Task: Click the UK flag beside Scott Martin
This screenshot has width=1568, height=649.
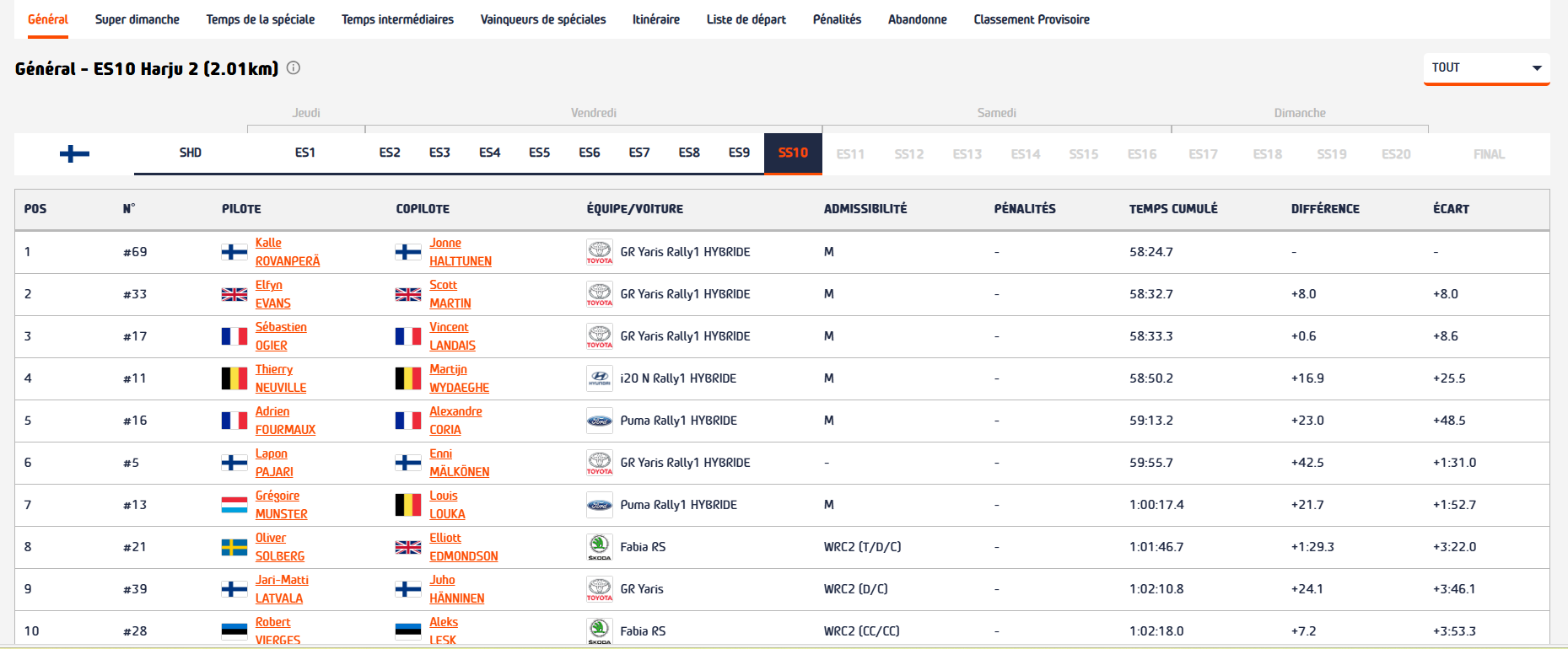Action: coord(408,294)
